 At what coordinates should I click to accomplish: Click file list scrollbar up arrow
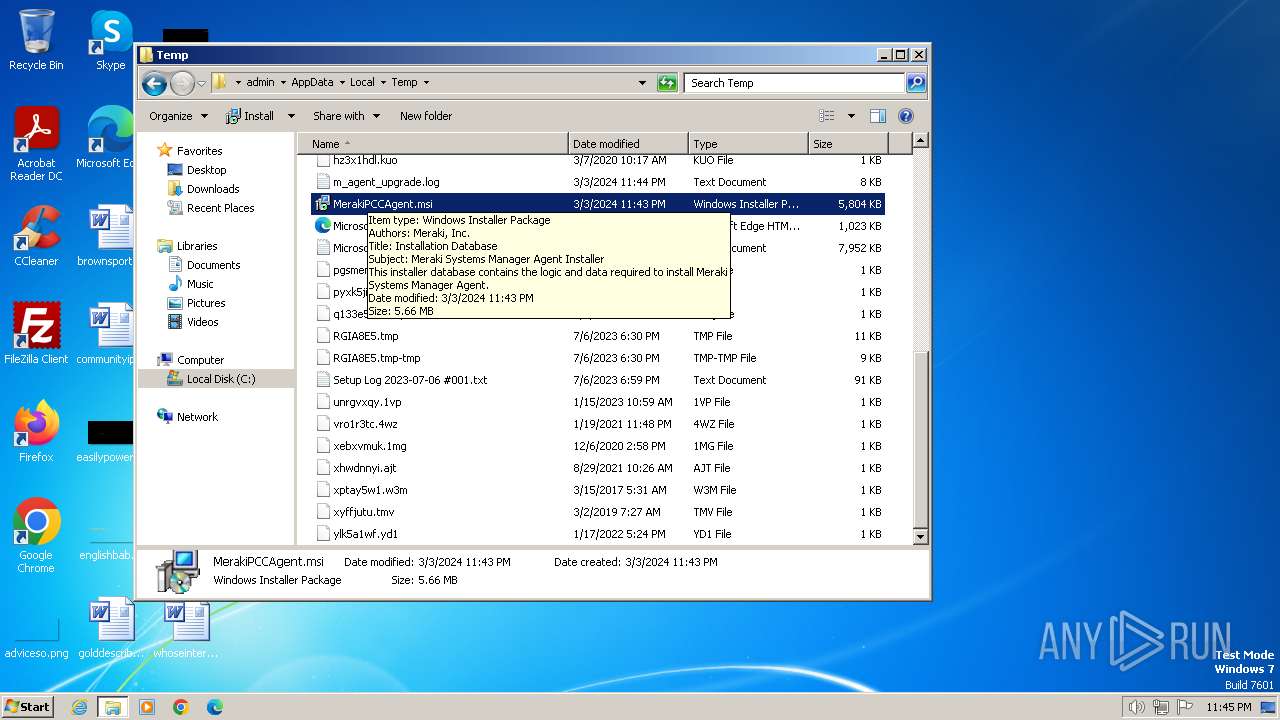(921, 141)
